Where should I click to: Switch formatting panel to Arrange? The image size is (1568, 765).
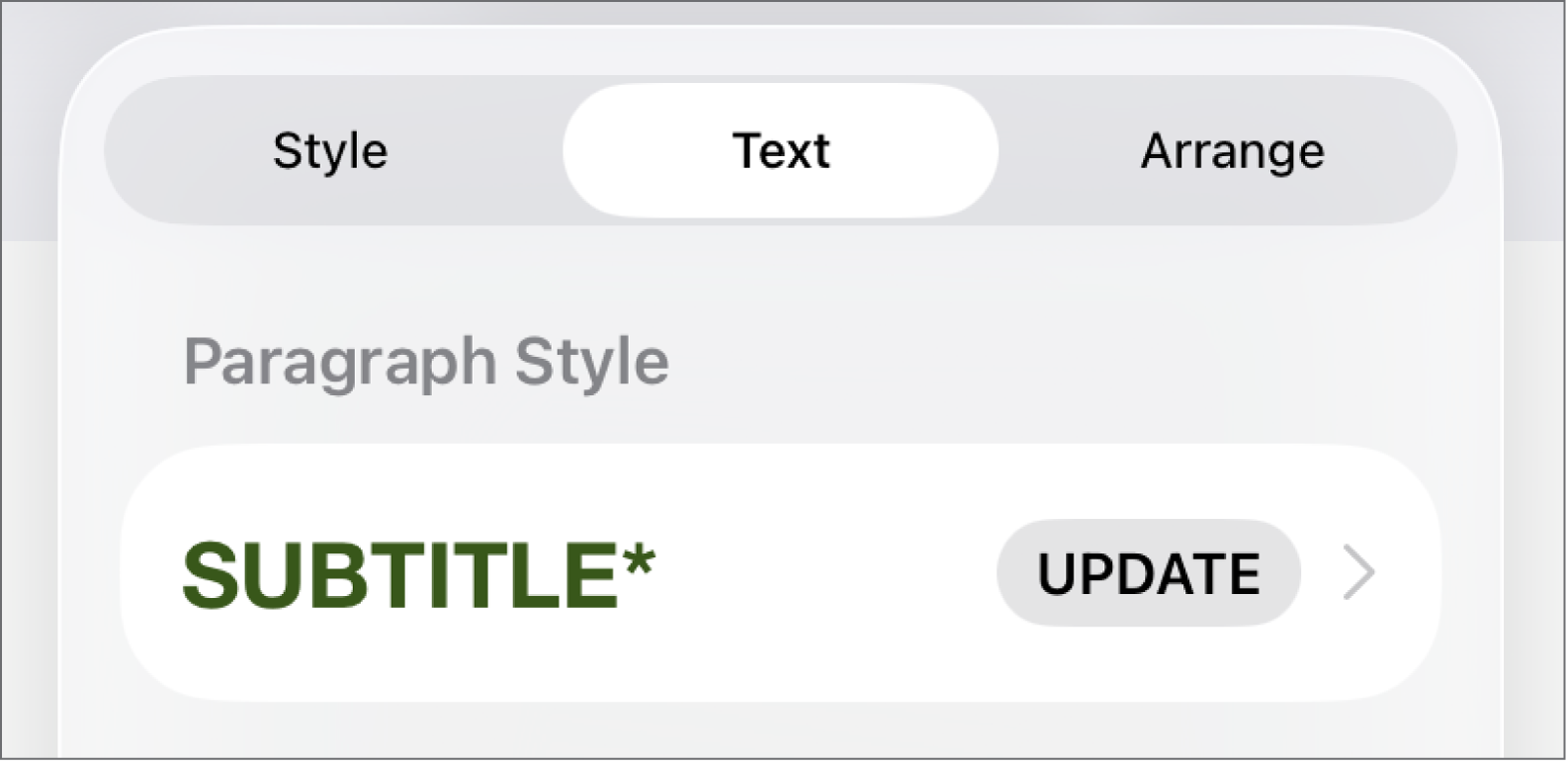(x=1233, y=150)
